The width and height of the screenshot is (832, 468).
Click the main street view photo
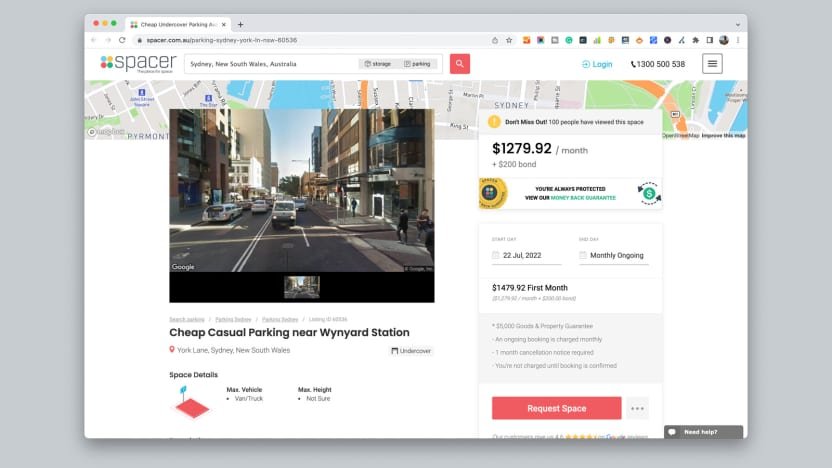(301, 190)
